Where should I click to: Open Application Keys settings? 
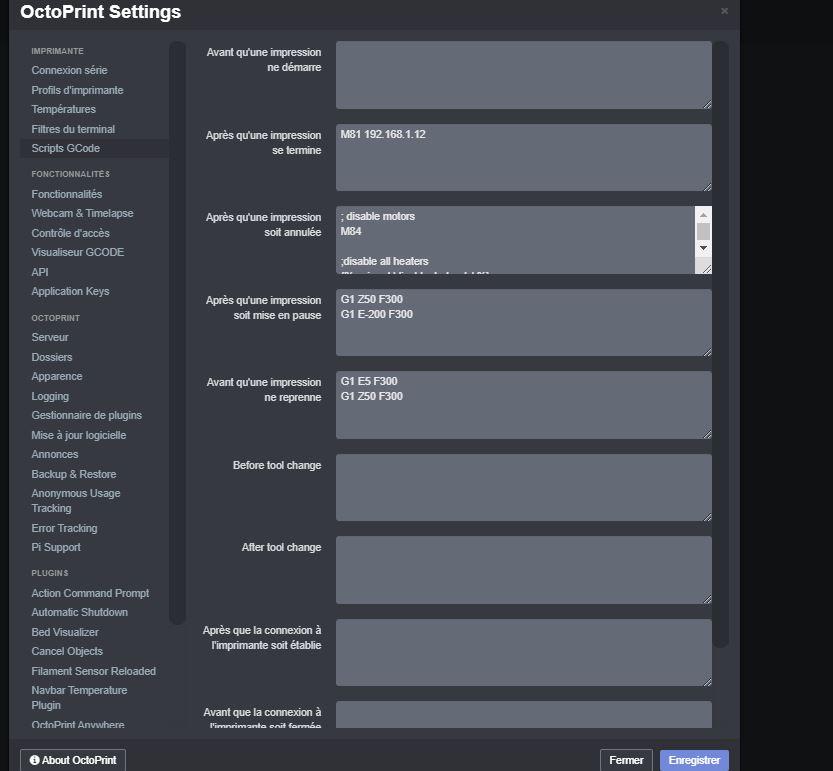point(70,291)
